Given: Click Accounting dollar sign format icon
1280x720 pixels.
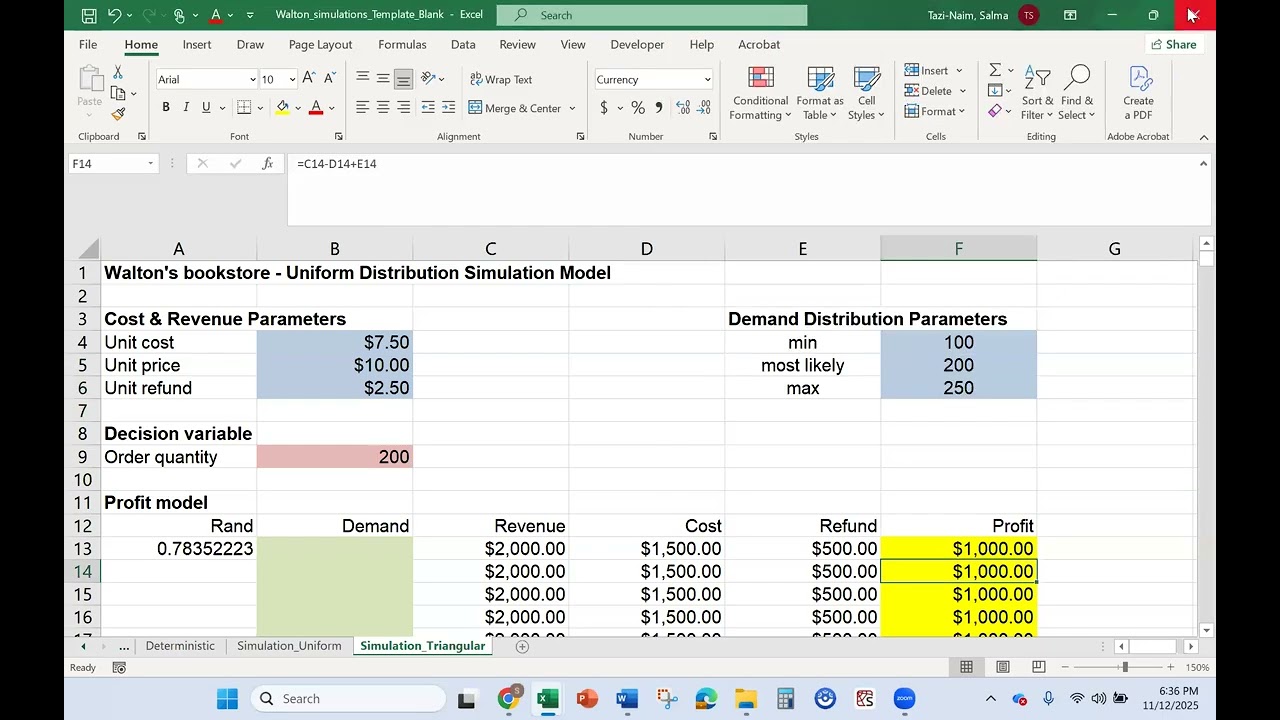Looking at the screenshot, I should [604, 108].
